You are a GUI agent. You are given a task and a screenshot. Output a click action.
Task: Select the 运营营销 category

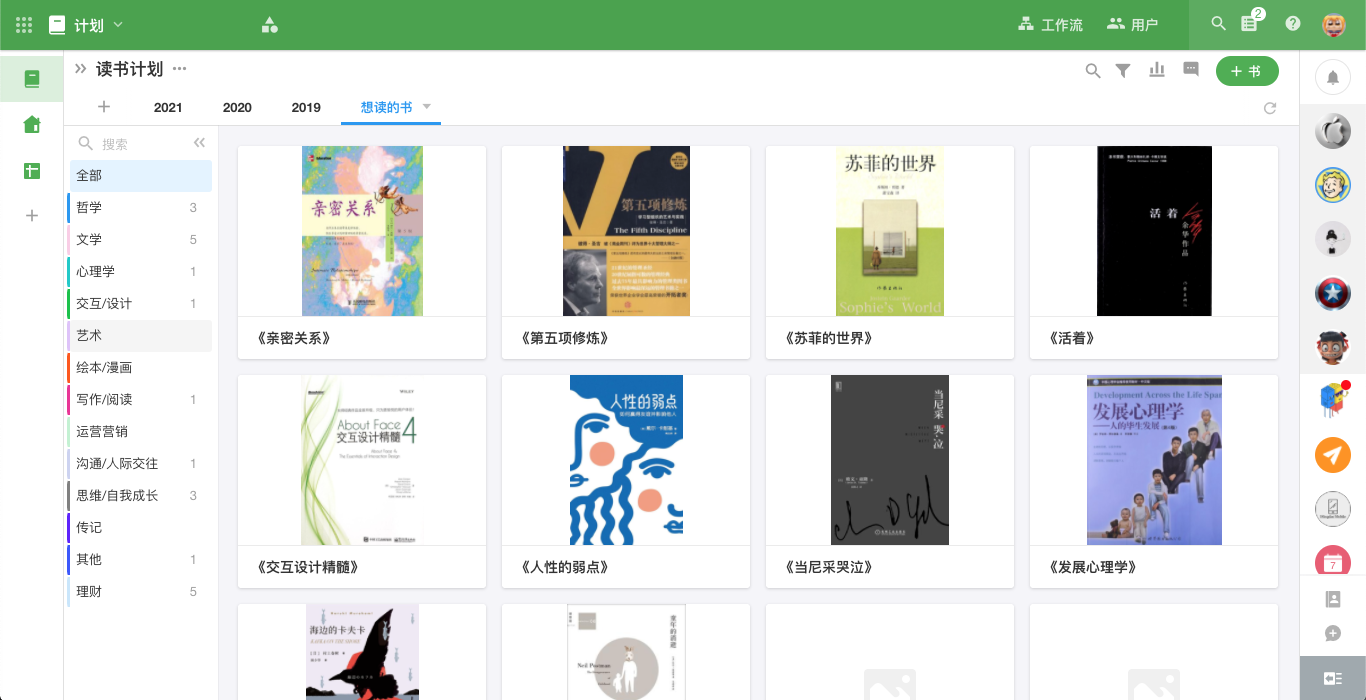(140, 432)
